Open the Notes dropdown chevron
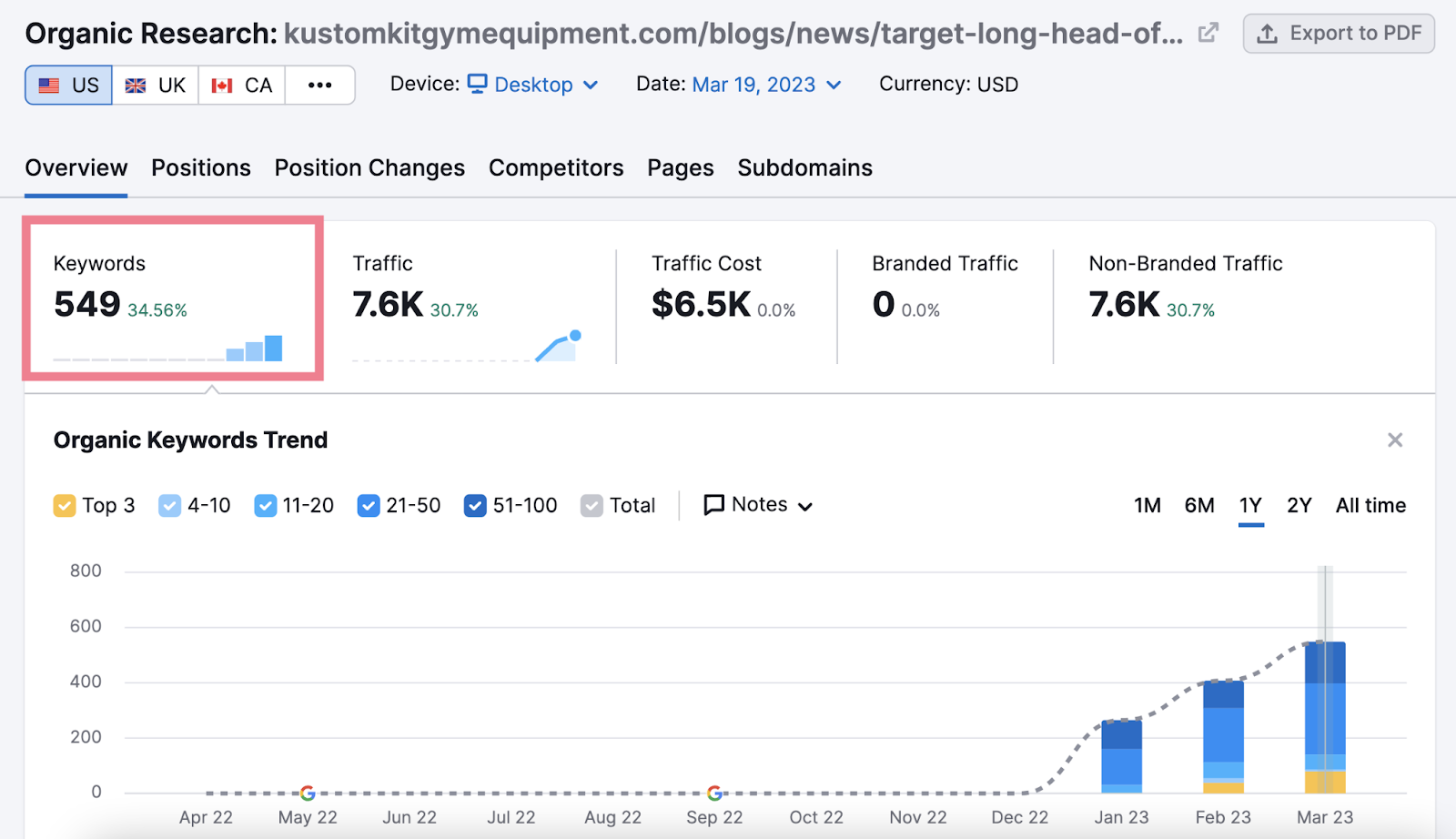 (x=805, y=506)
